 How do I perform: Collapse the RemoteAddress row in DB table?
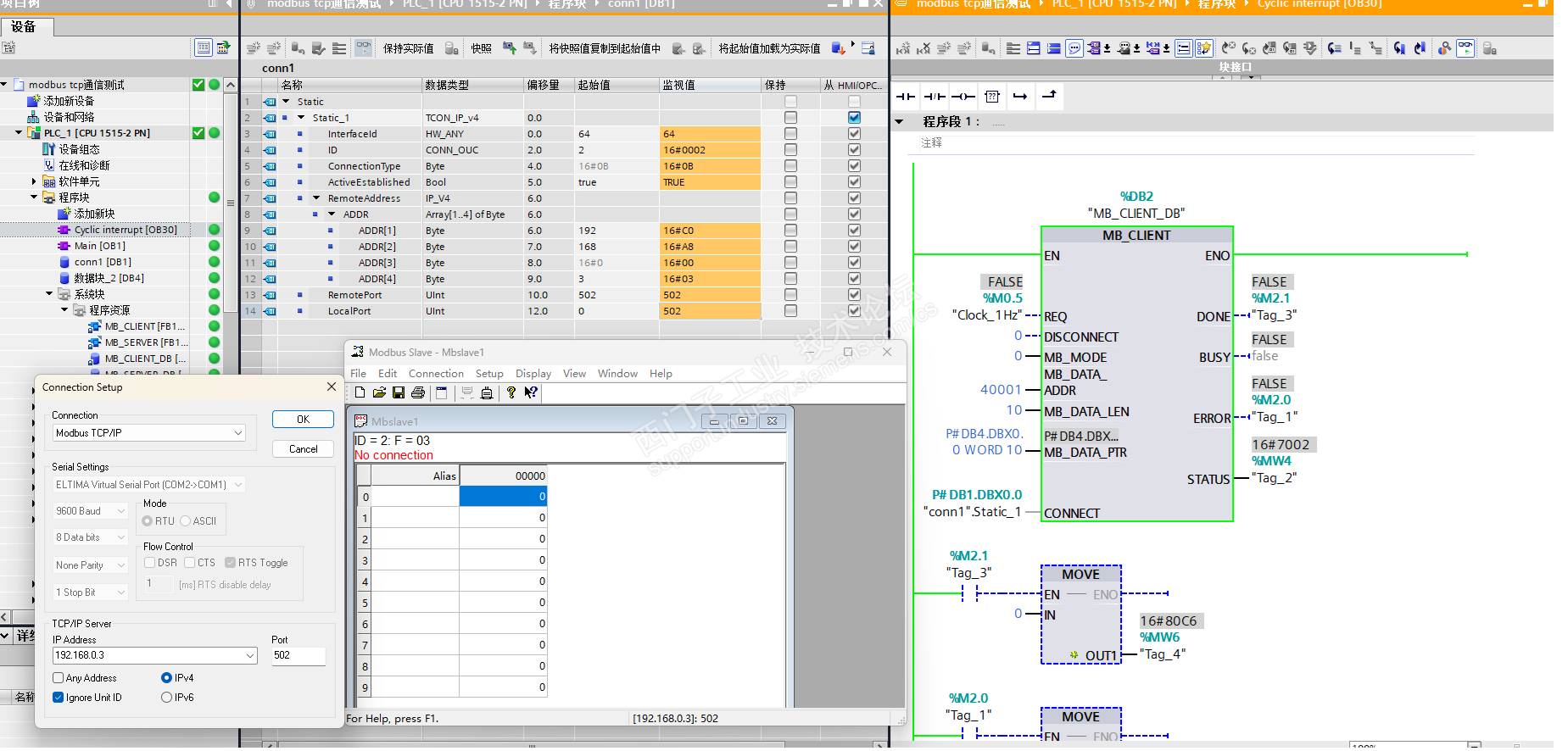(316, 198)
